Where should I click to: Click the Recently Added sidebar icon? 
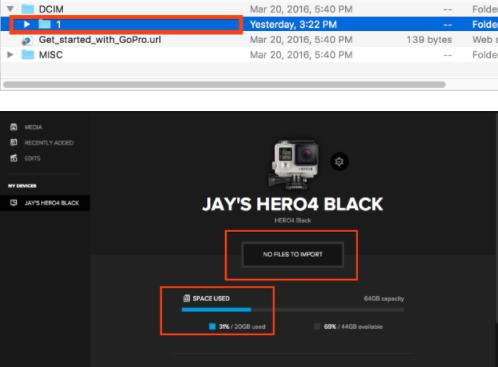coord(14,142)
